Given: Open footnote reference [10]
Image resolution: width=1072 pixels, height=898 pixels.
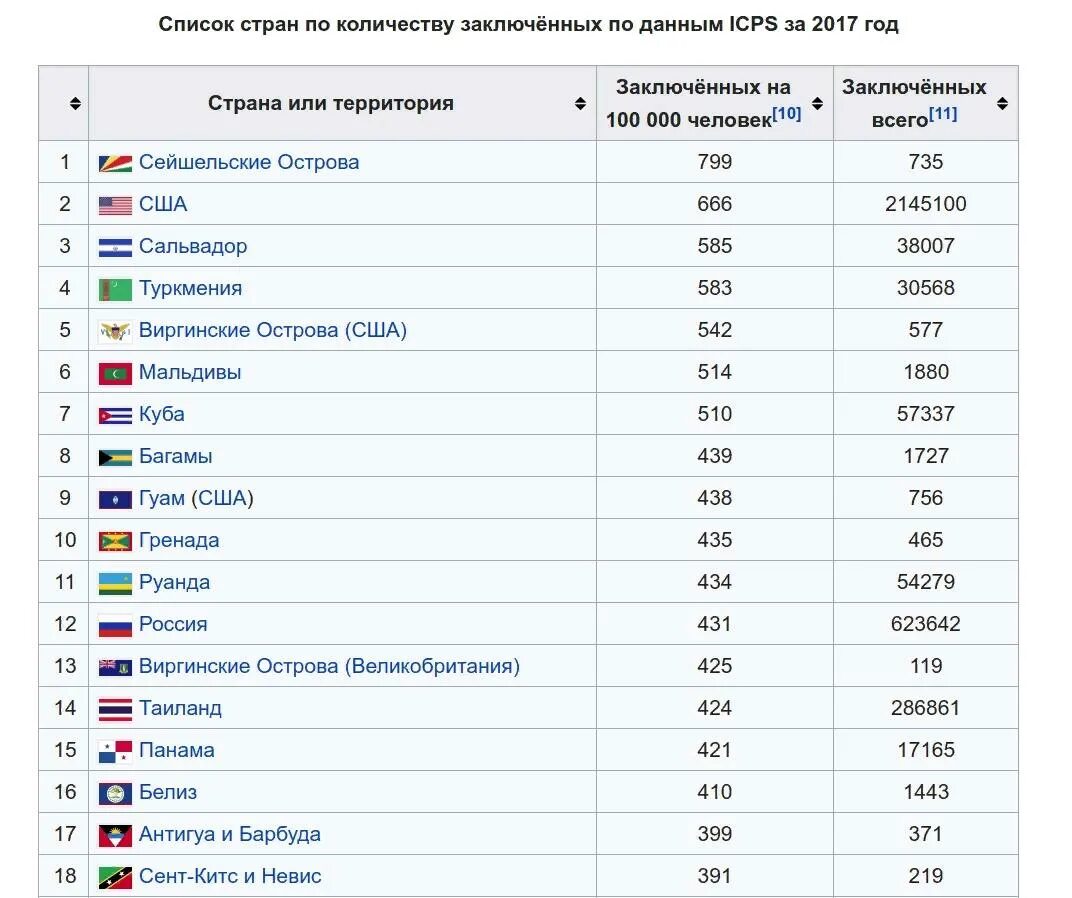Looking at the screenshot, I should pos(787,114).
